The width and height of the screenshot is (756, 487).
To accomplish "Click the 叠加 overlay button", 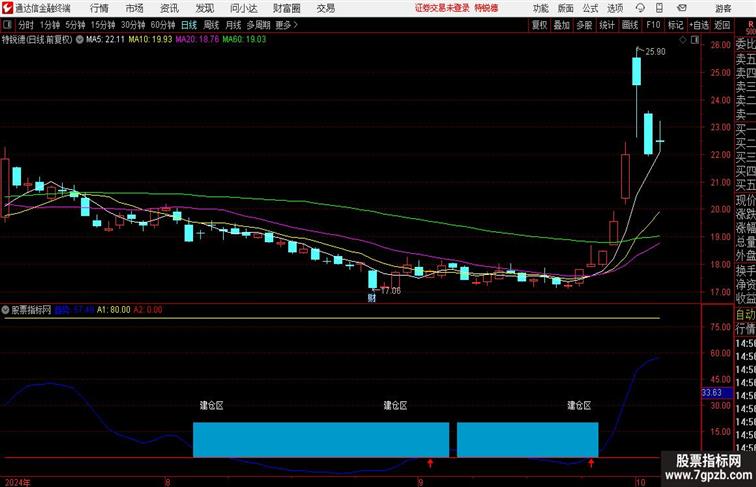I will 562,25.
